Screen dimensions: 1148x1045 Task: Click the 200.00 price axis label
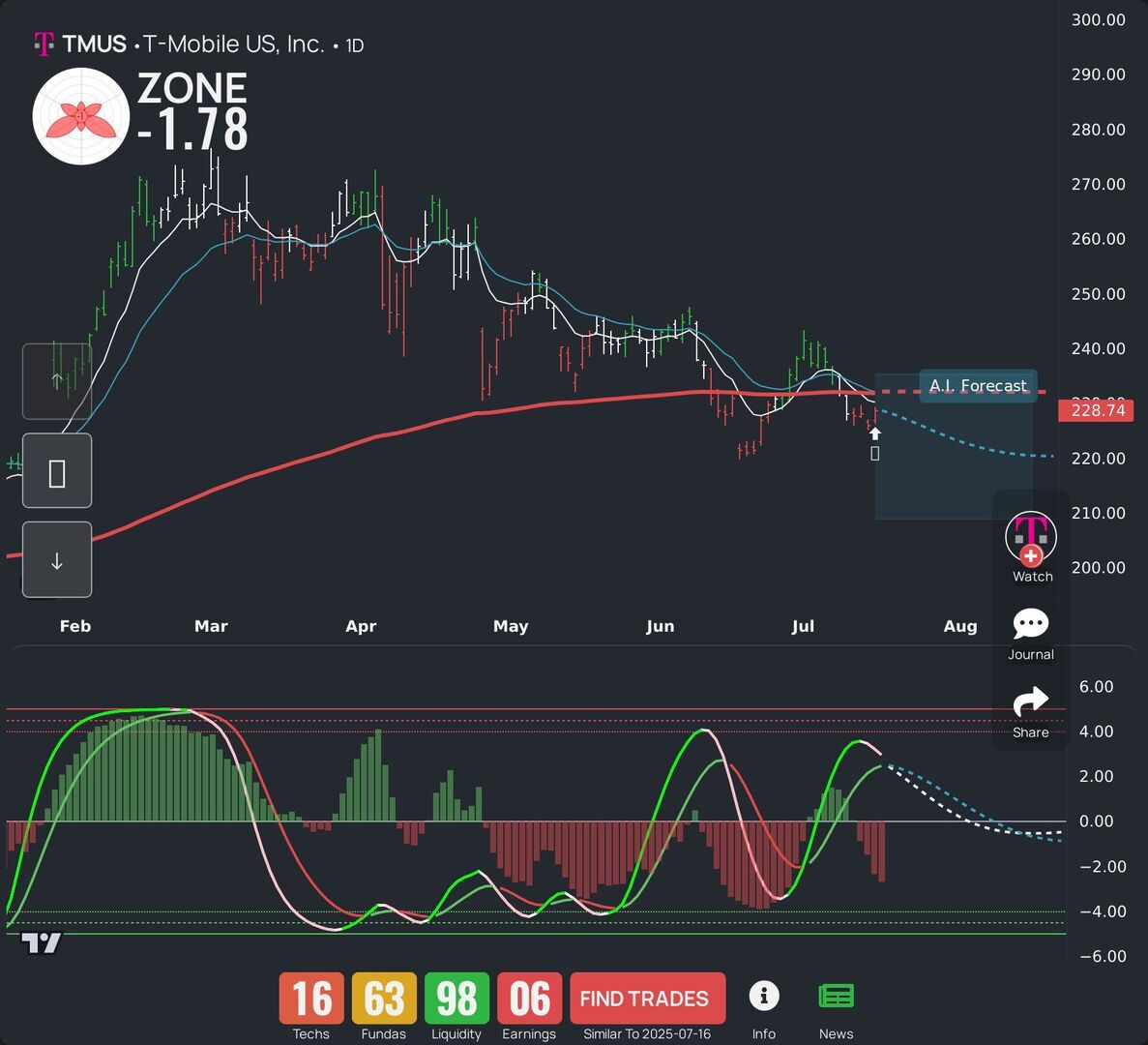click(1099, 568)
